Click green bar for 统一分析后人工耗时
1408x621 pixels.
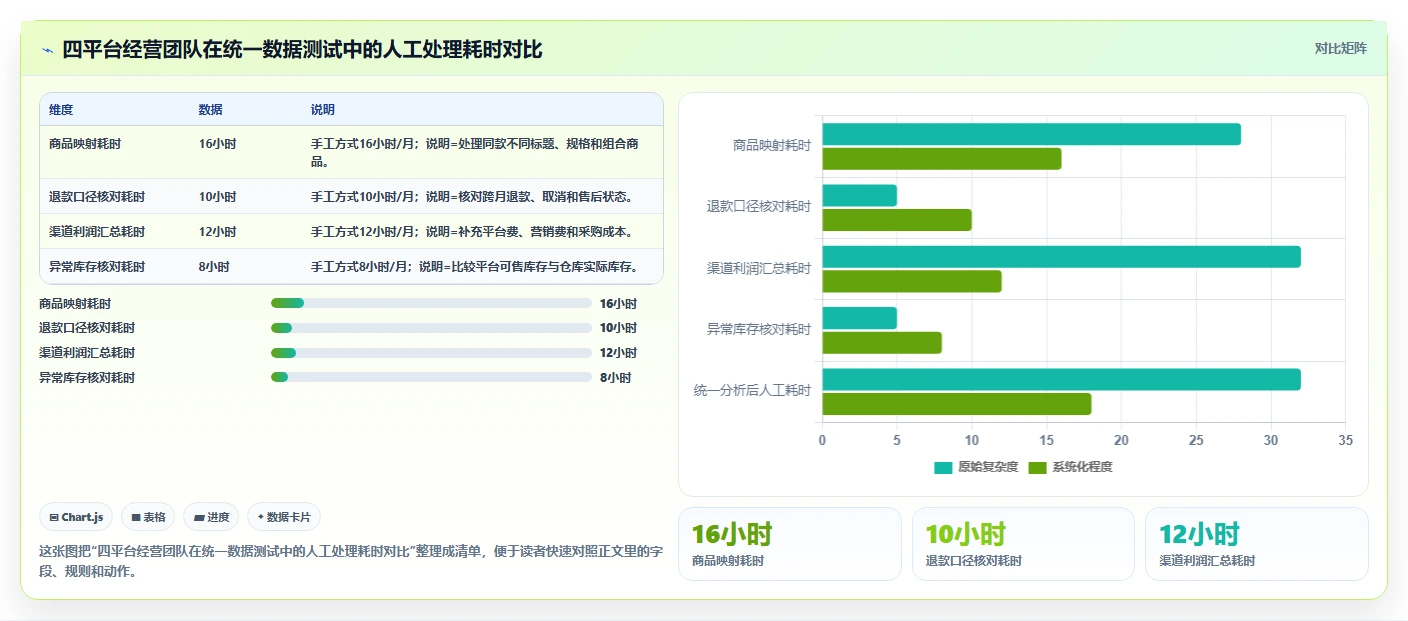coord(957,404)
